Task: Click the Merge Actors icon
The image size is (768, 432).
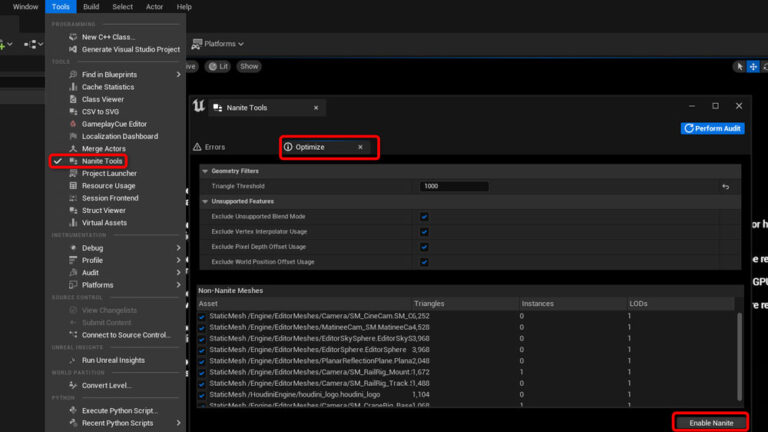Action: pyautogui.click(x=73, y=148)
